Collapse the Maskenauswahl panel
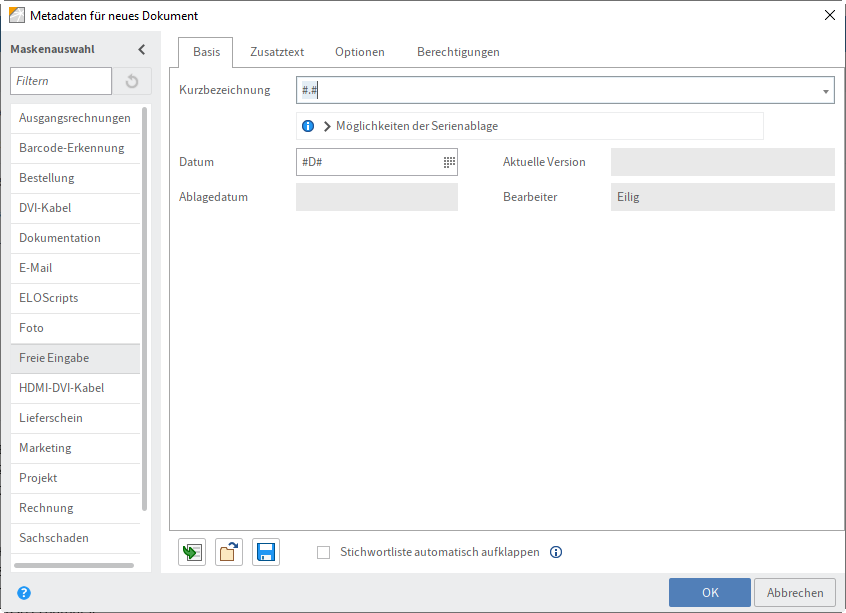The image size is (846, 613). pos(141,48)
